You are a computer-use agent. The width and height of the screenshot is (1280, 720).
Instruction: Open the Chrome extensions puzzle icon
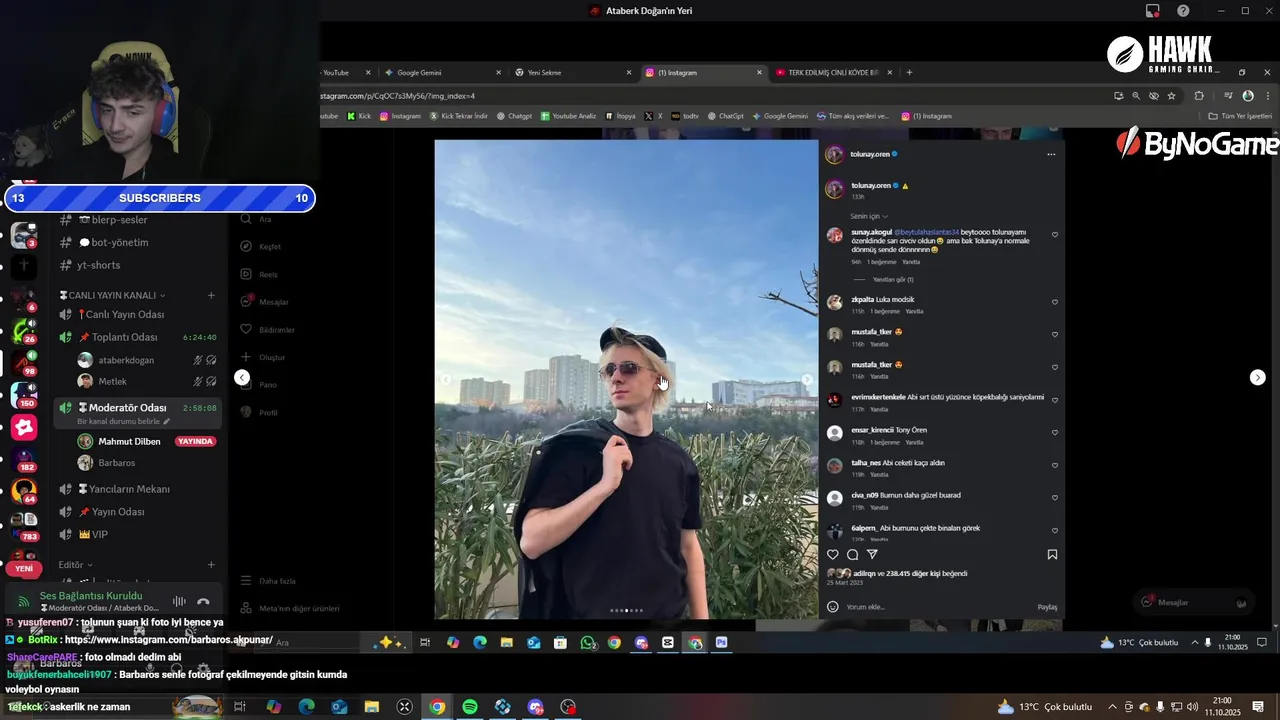click(x=1199, y=96)
